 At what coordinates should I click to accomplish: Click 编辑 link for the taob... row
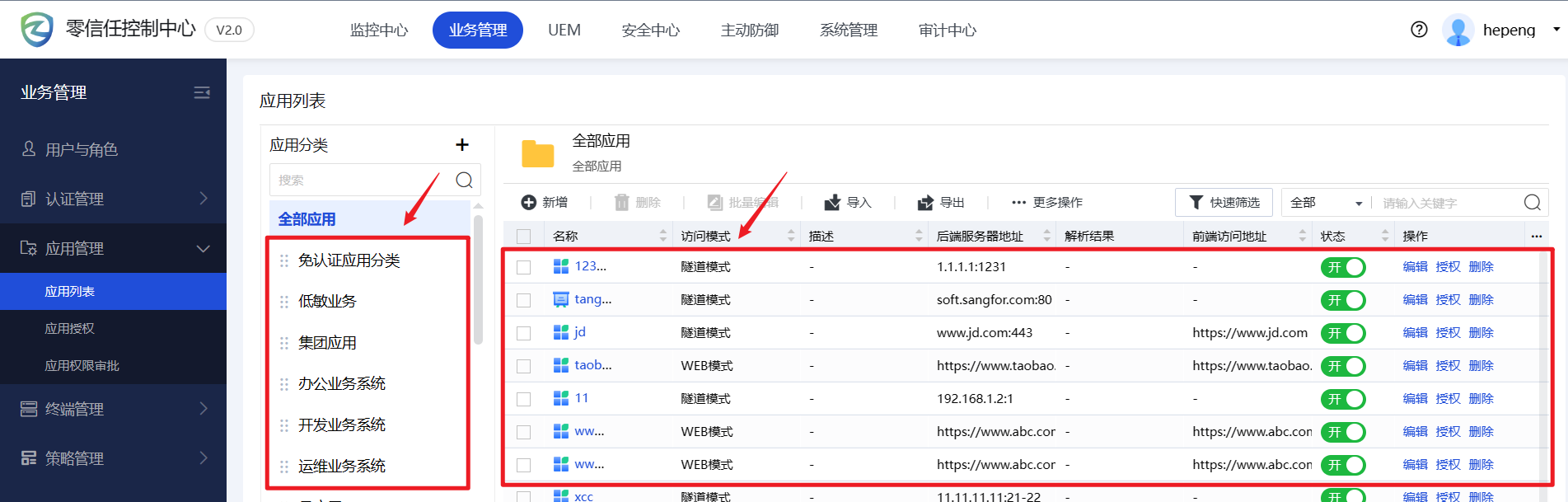tap(1415, 366)
